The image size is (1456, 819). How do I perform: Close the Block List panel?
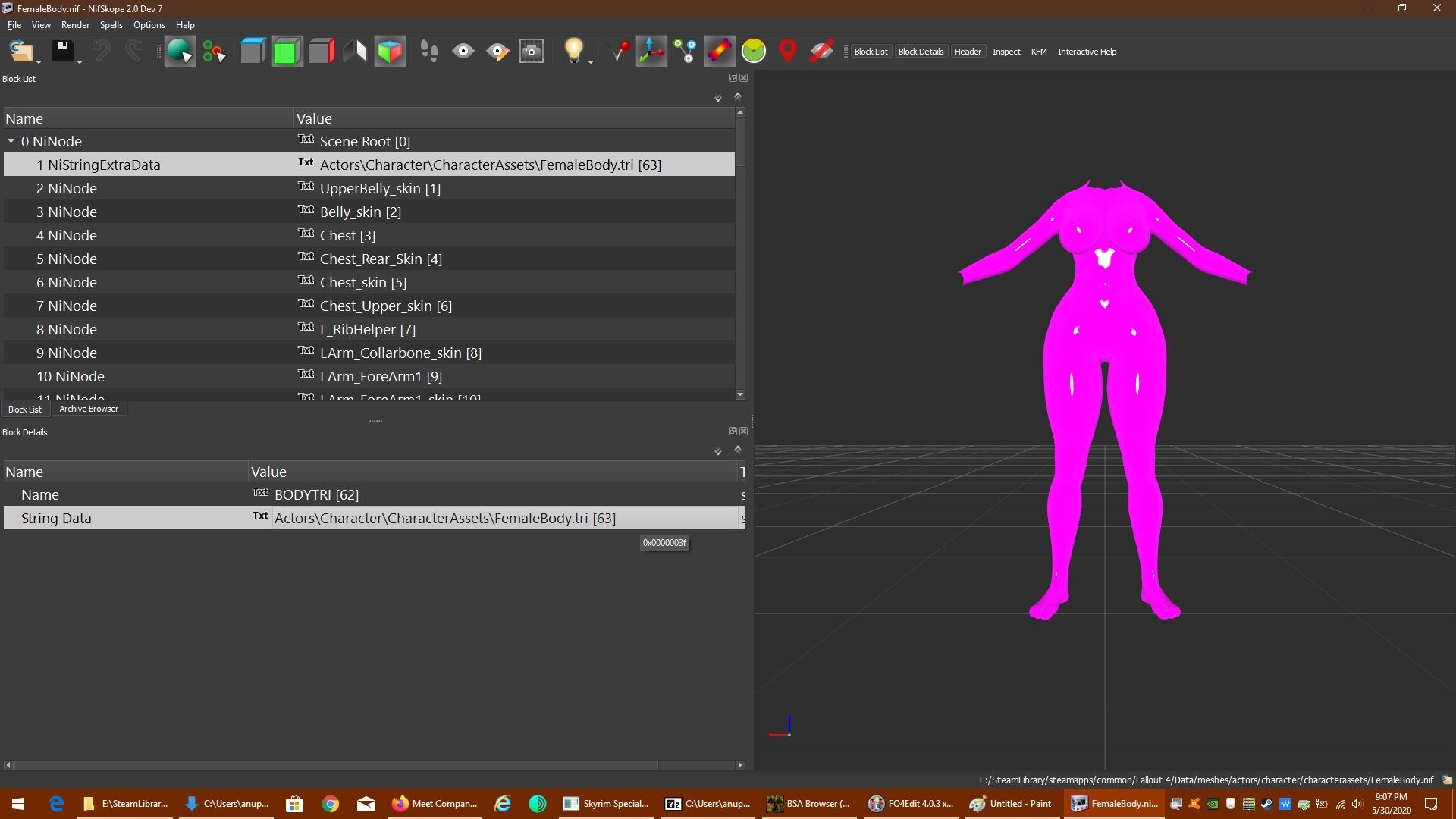(744, 78)
